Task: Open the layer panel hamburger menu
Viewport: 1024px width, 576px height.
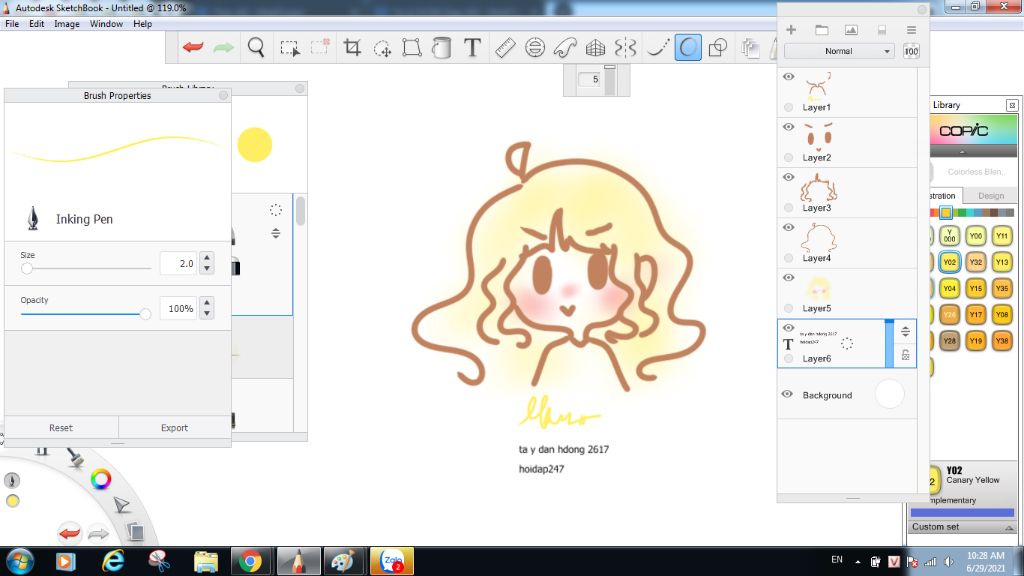Action: pyautogui.click(x=911, y=30)
